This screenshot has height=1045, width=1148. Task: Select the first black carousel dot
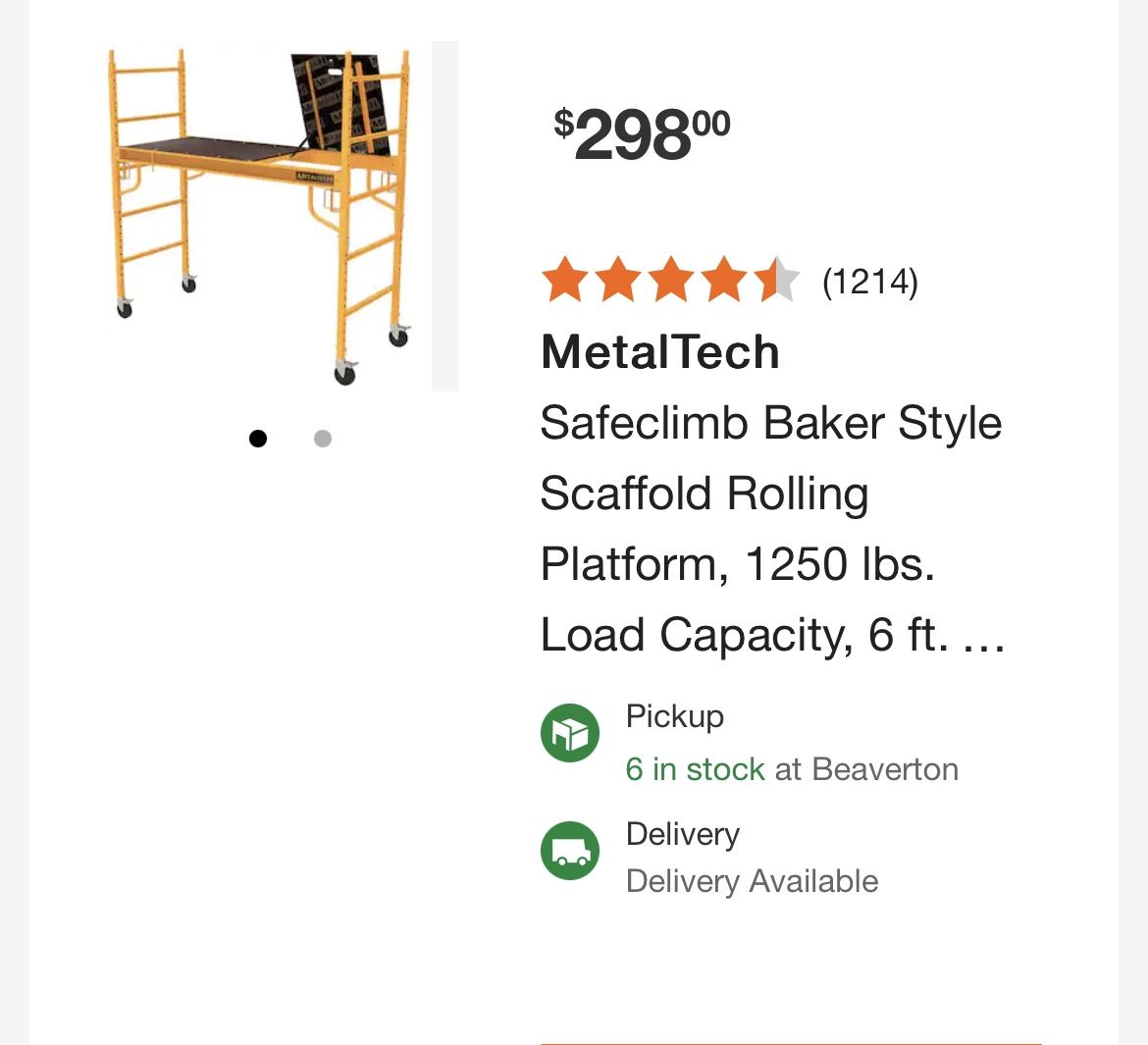coord(258,439)
